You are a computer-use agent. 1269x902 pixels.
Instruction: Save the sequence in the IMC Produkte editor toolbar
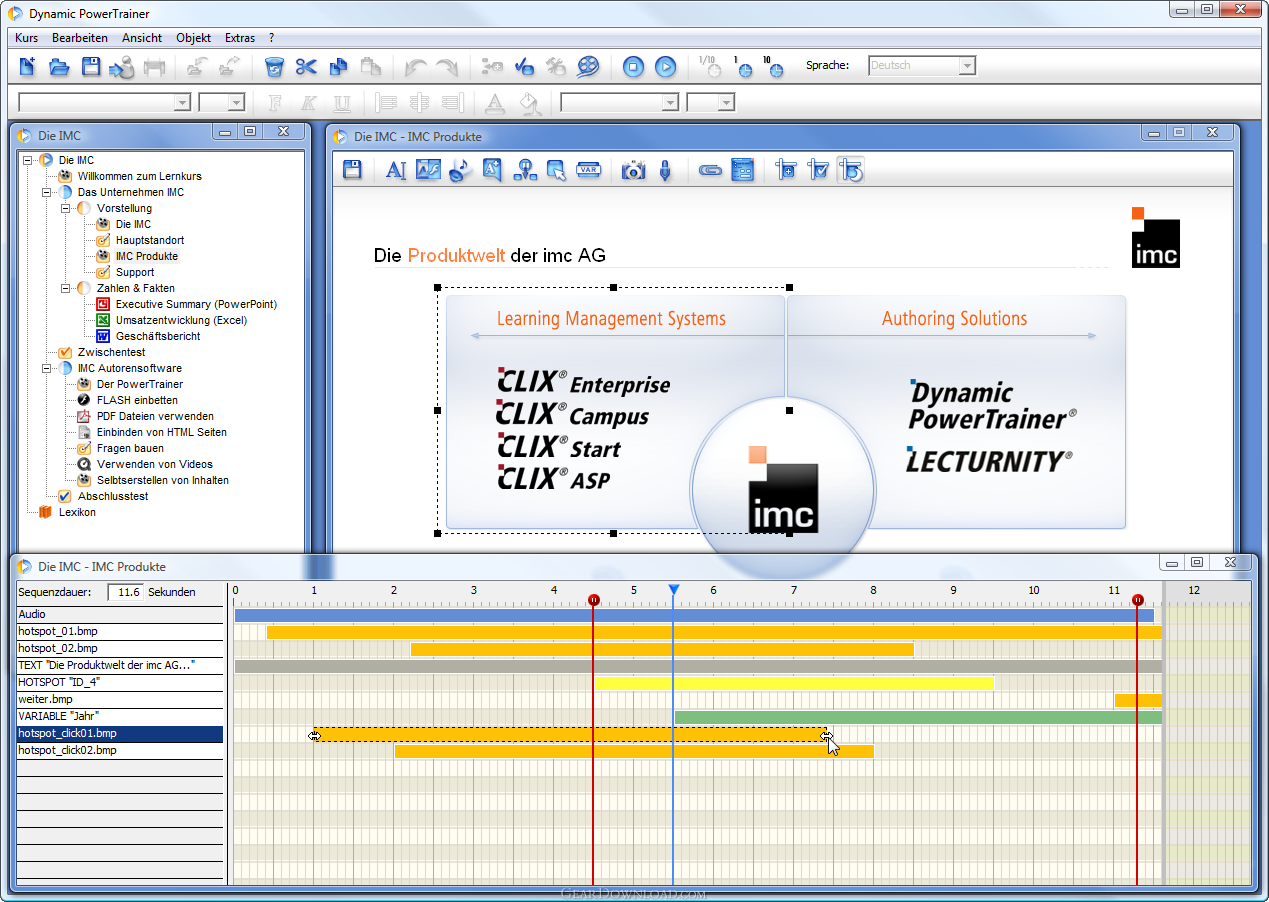point(352,170)
